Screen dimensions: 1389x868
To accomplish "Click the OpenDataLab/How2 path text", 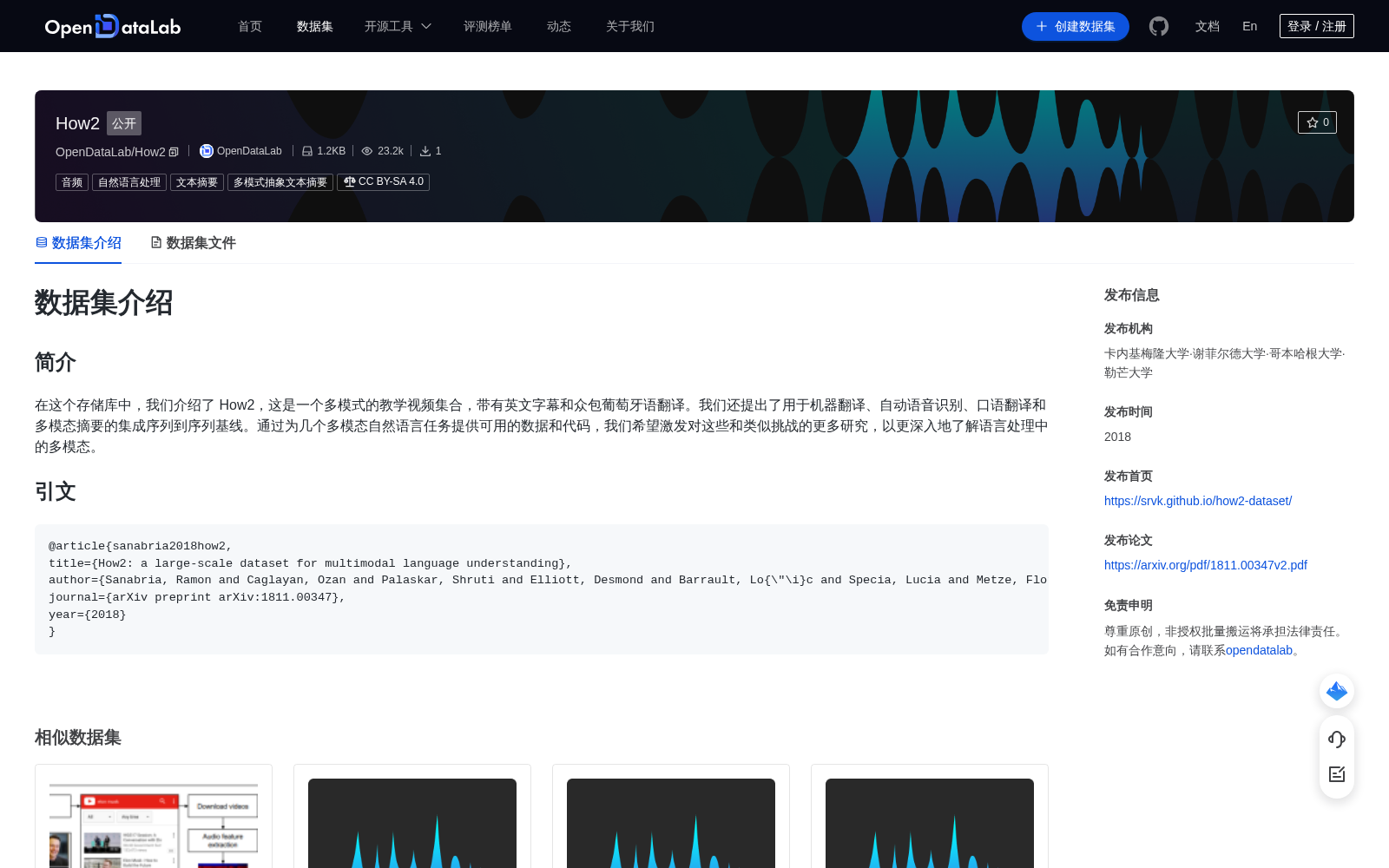I will (x=110, y=152).
